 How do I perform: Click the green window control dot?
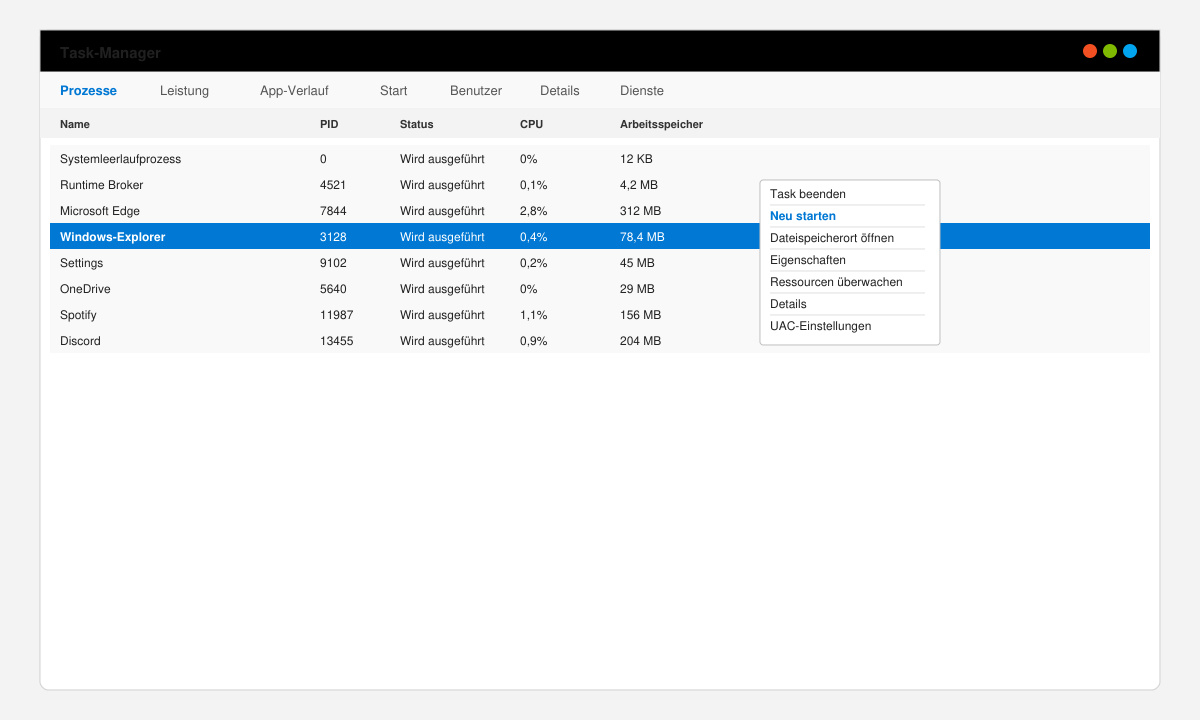point(1110,51)
